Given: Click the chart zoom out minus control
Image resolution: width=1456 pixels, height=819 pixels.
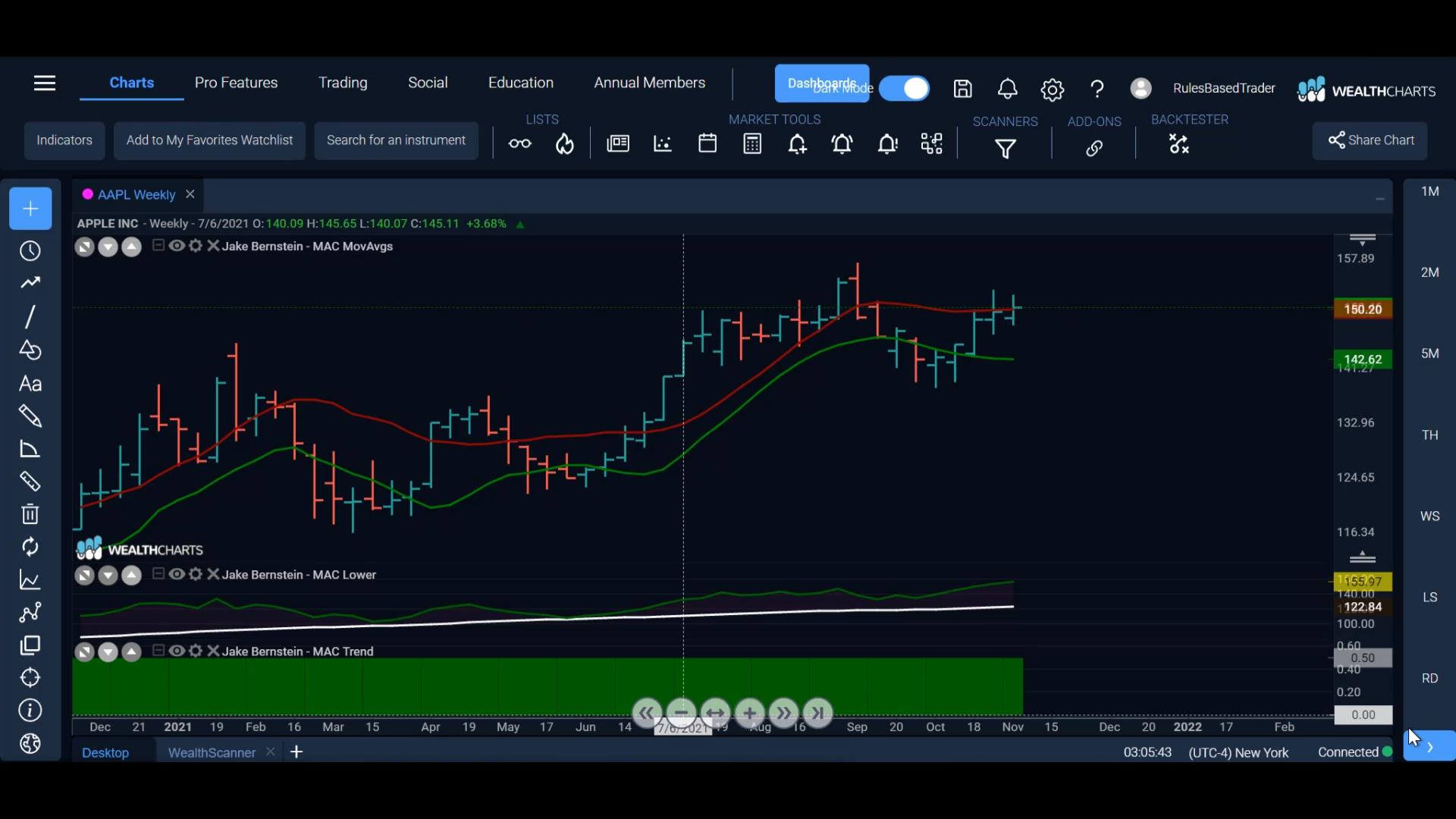Looking at the screenshot, I should pos(681,713).
